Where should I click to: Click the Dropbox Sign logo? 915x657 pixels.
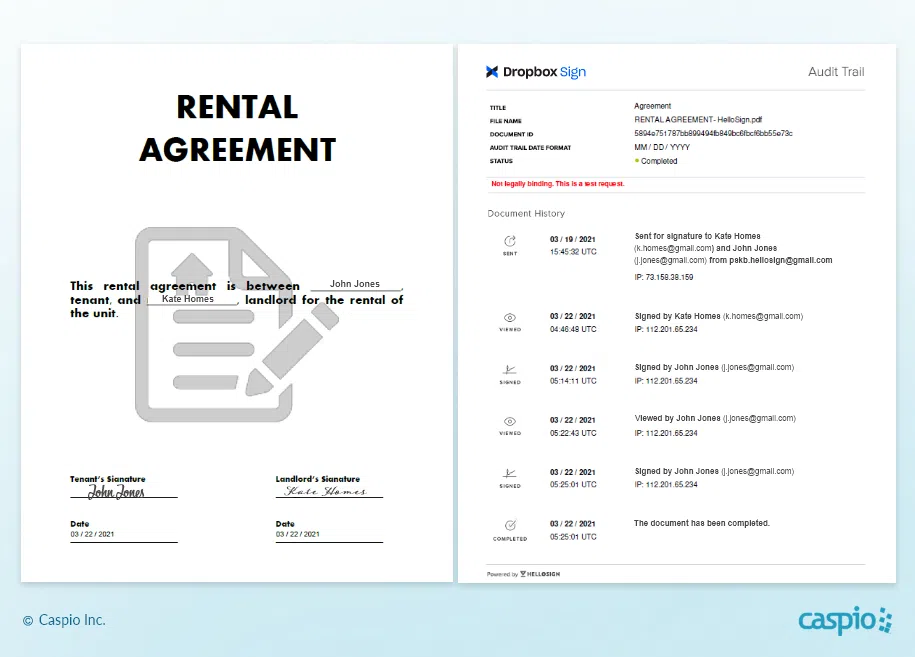pos(536,72)
